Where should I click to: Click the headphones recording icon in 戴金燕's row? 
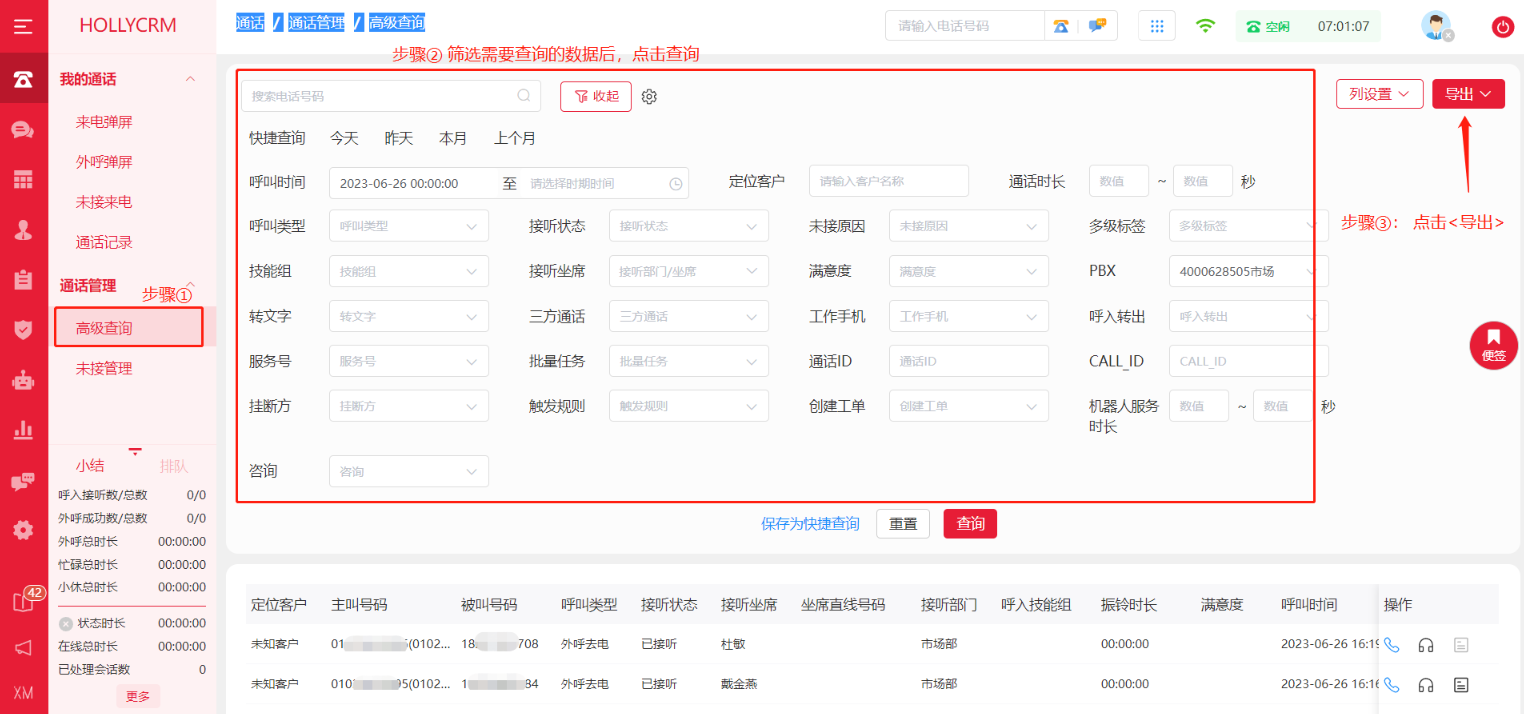point(1426,685)
